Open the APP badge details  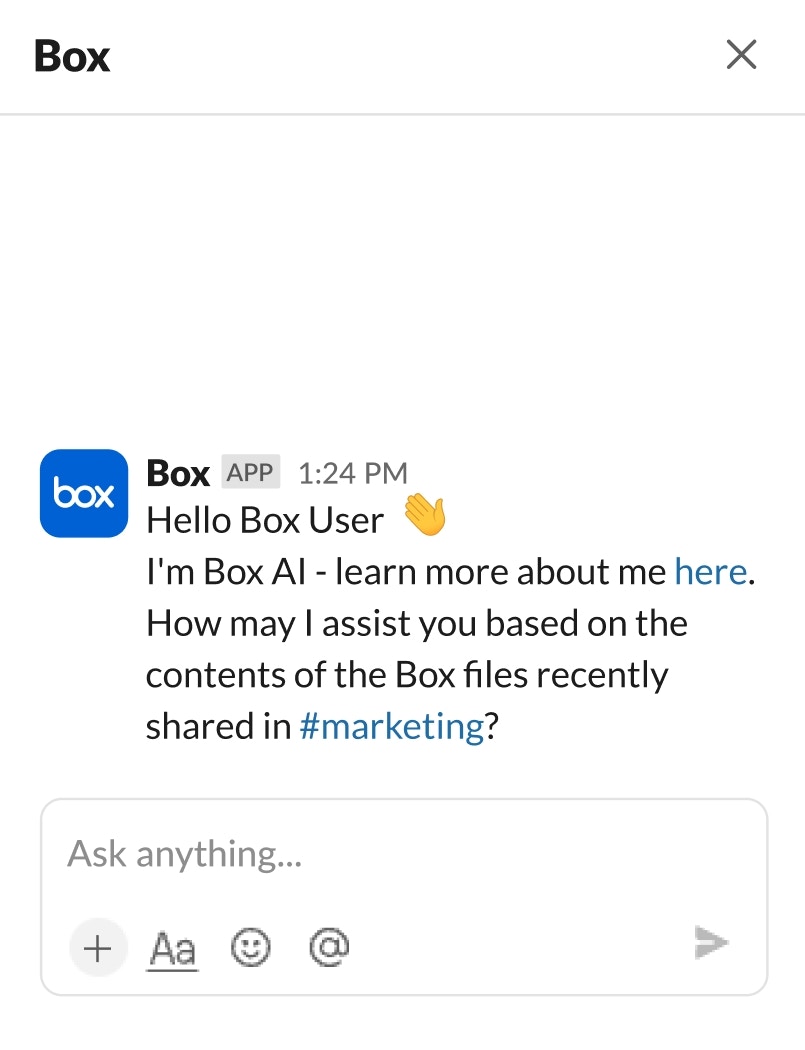tap(250, 472)
